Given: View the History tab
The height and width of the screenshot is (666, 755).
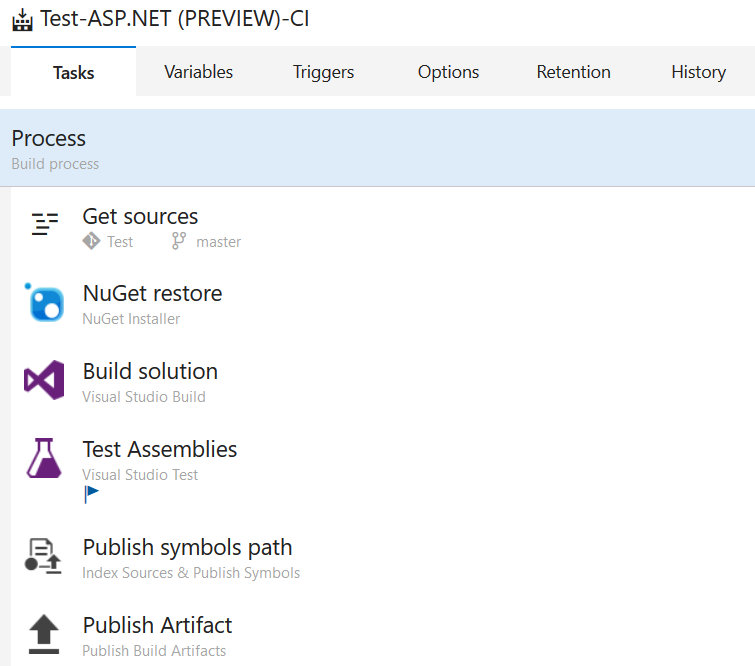Looking at the screenshot, I should tap(699, 72).
